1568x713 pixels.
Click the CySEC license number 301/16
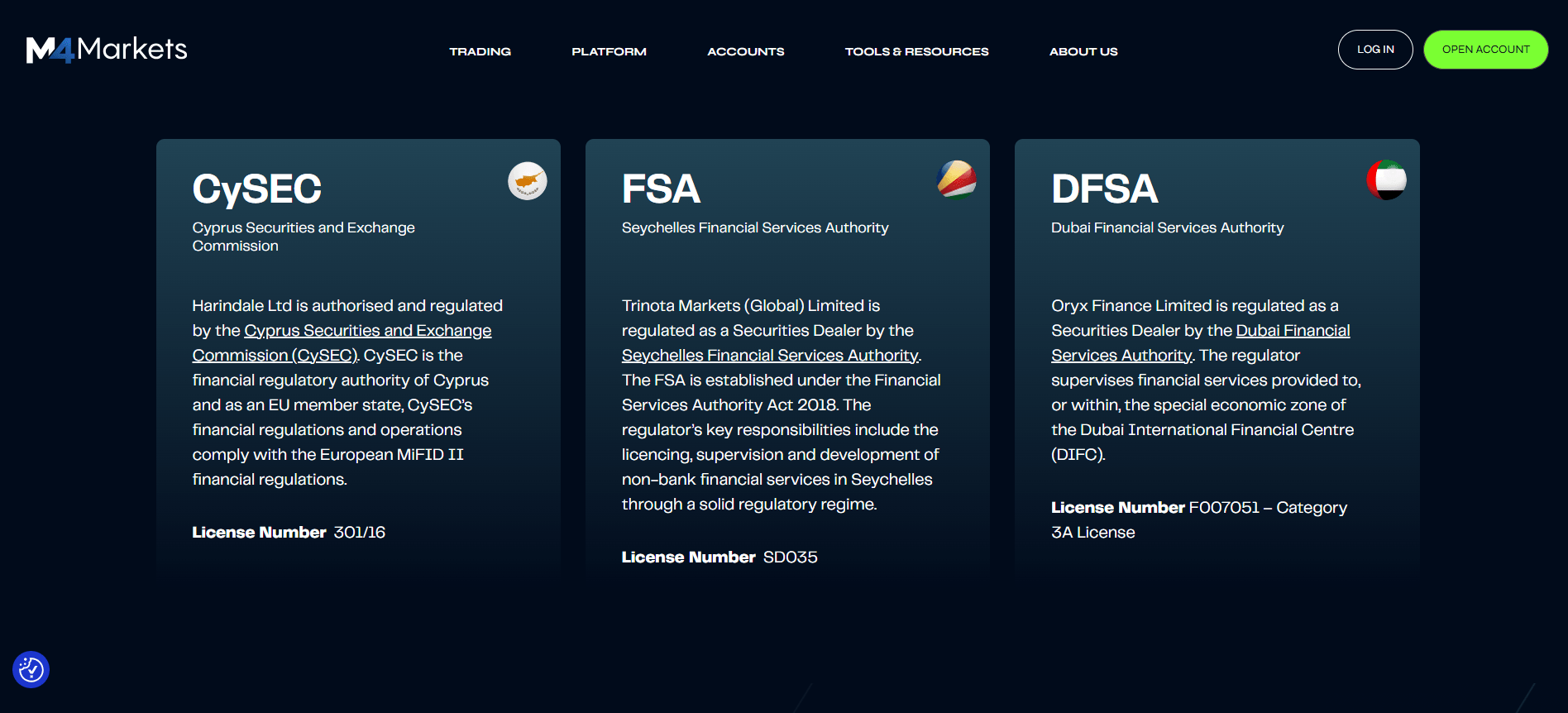(x=359, y=533)
